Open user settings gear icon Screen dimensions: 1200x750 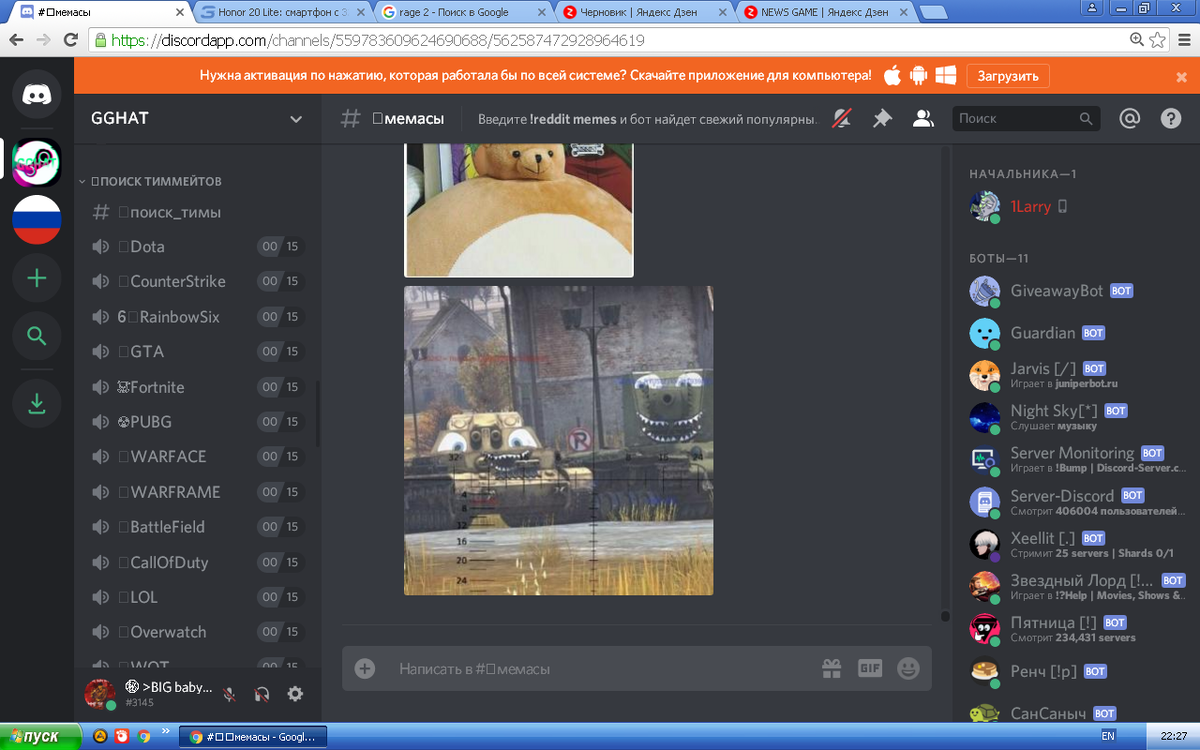(x=295, y=694)
